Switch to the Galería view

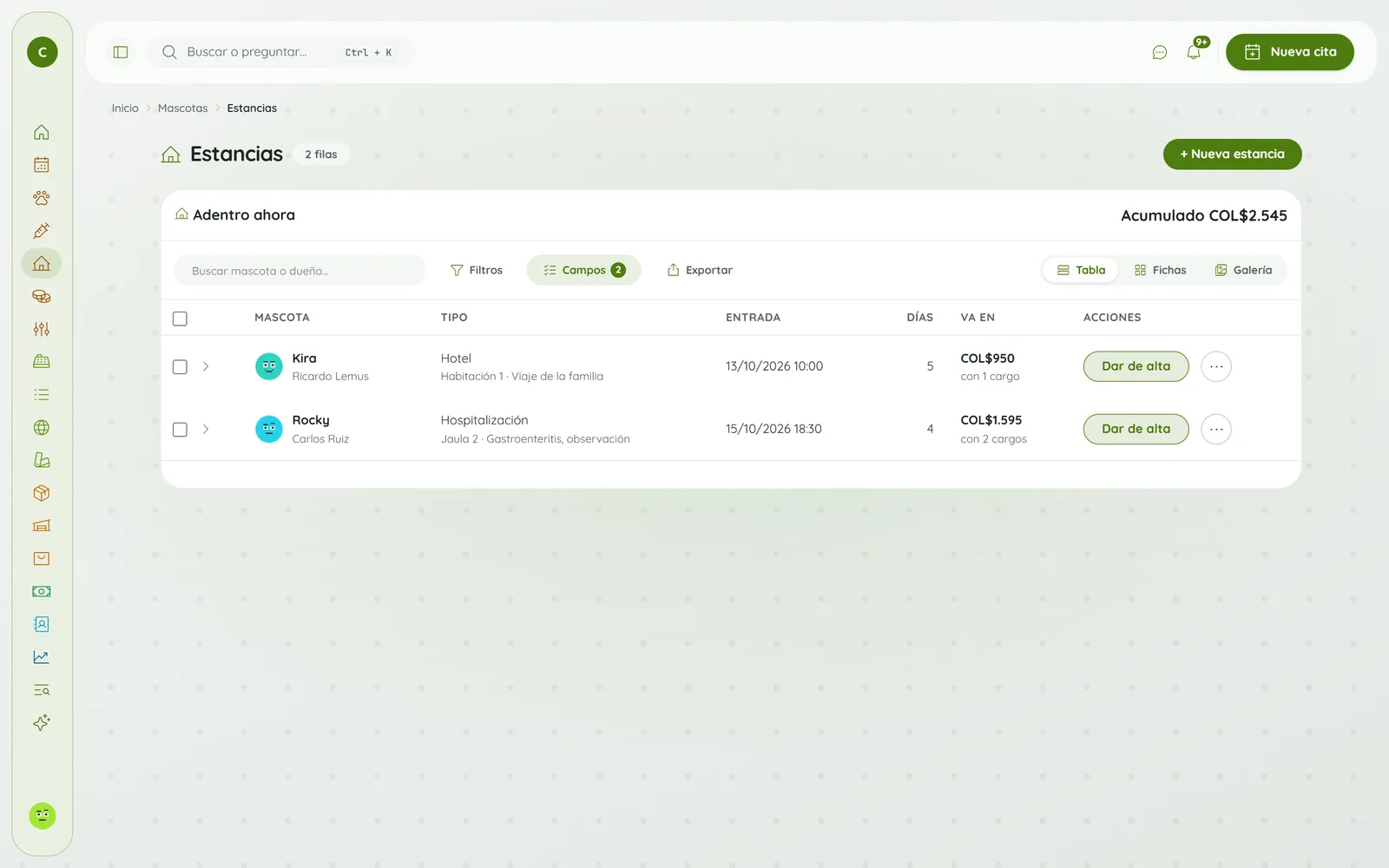[x=1243, y=270]
